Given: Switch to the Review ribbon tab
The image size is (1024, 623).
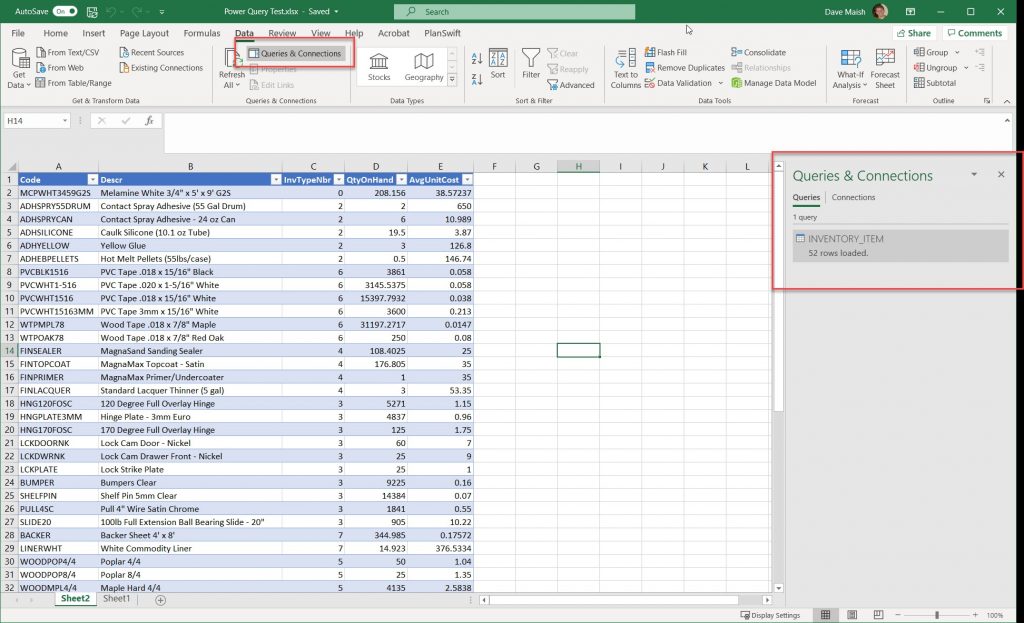Looking at the screenshot, I should pos(283,33).
